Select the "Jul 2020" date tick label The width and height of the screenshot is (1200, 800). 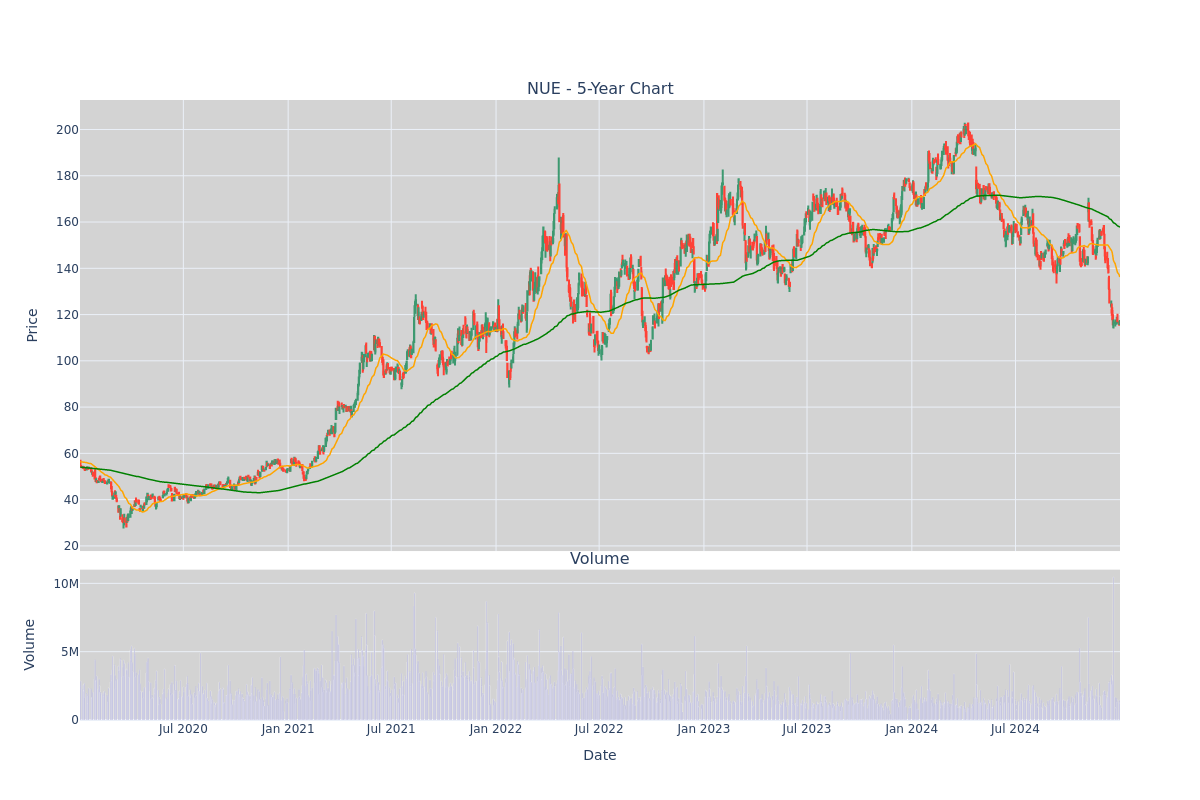tap(183, 729)
